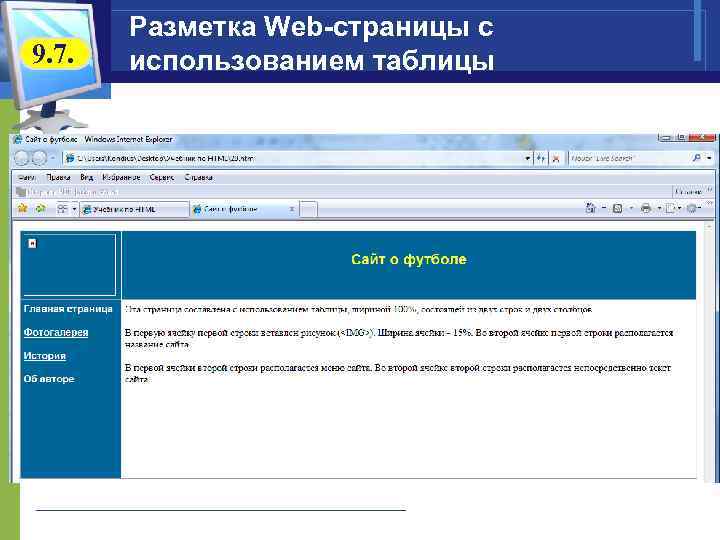This screenshot has height=540, width=720.
Task: Click the empty New Tab button
Action: point(309,209)
